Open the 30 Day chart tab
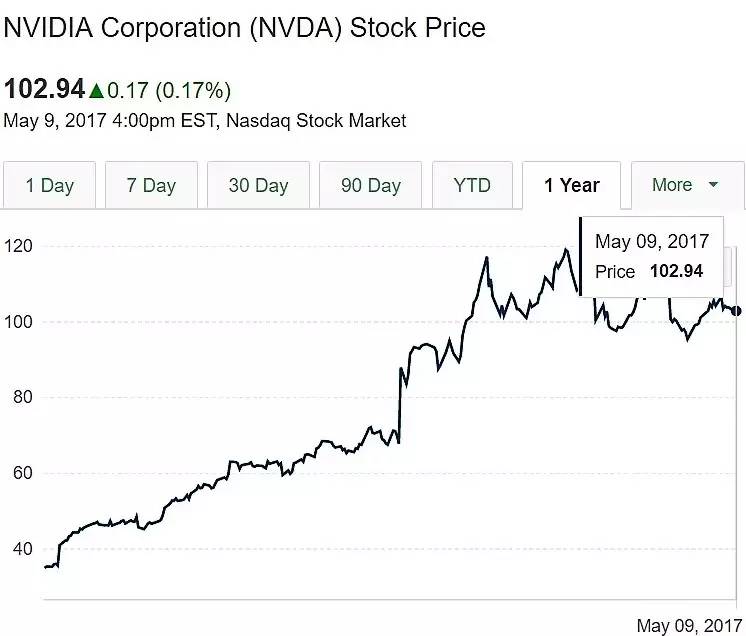Screen dimensions: 746x636 tap(258, 186)
